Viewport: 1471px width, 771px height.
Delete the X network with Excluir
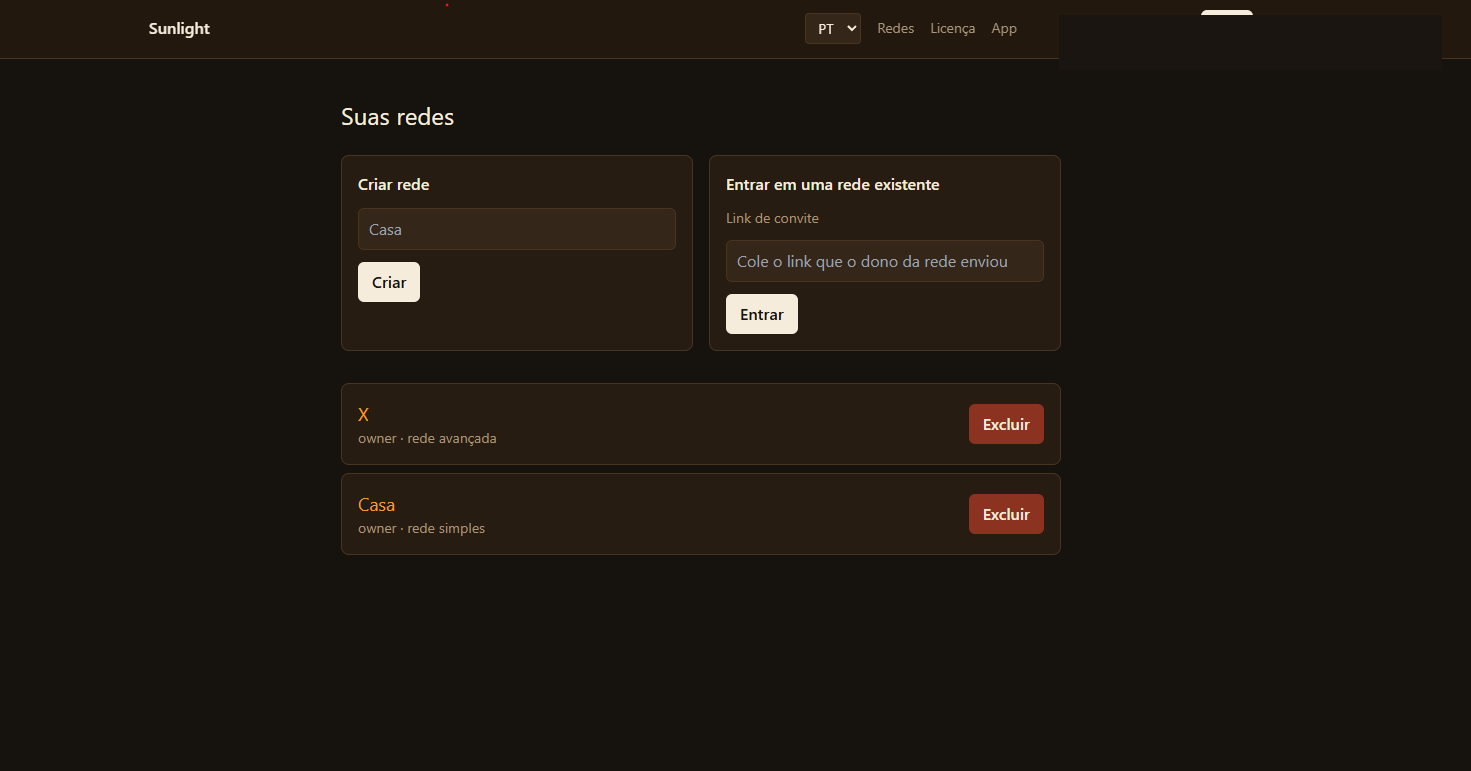1006,424
